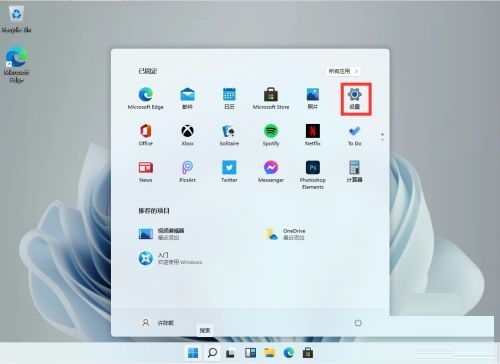Viewport: 500px width, 364px height.
Task: Launch Solitaire from pinned apps
Action: 229,135
